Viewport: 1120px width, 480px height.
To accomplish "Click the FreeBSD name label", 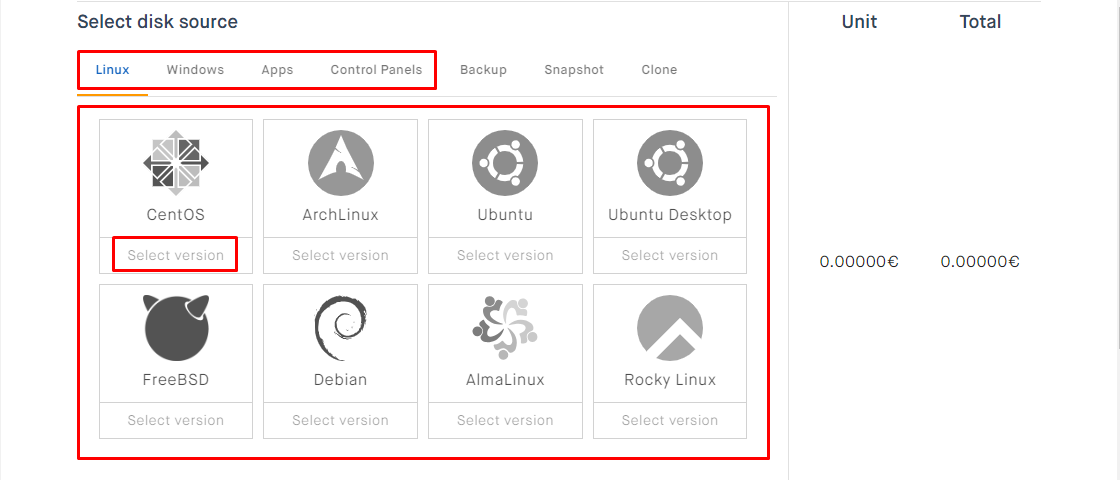I will point(176,380).
